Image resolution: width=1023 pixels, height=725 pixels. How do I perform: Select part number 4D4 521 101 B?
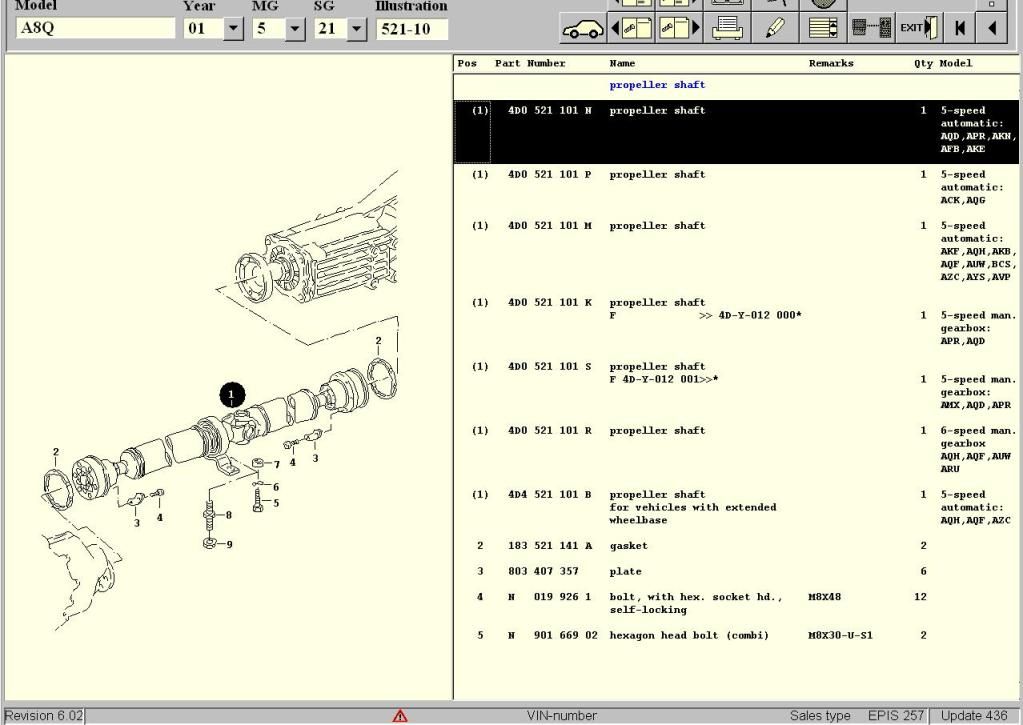(x=549, y=495)
